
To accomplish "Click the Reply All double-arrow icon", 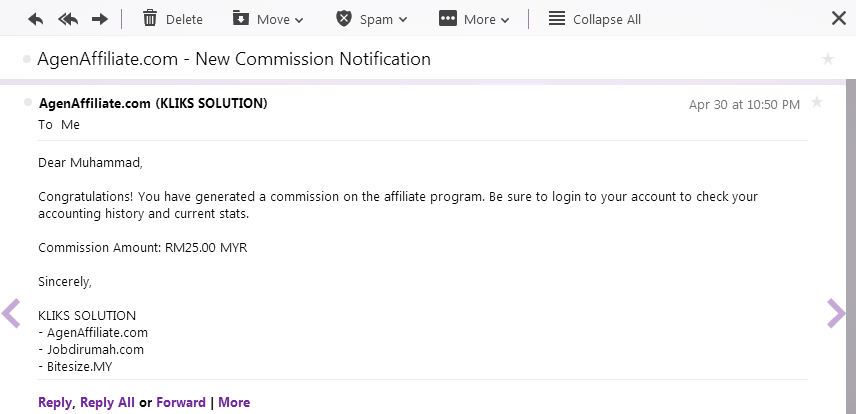I will pyautogui.click(x=68, y=20).
